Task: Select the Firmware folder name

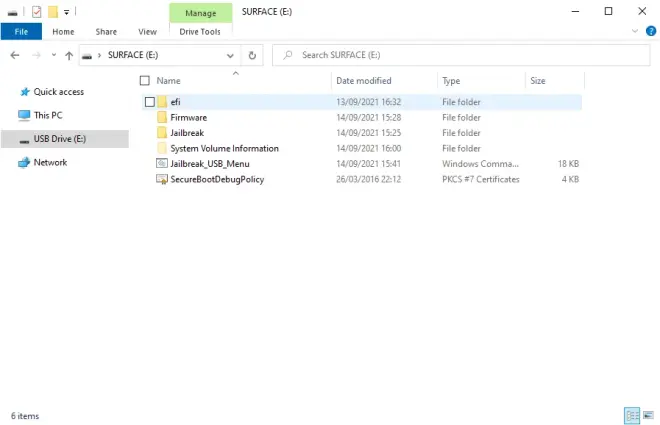Action: tap(189, 117)
